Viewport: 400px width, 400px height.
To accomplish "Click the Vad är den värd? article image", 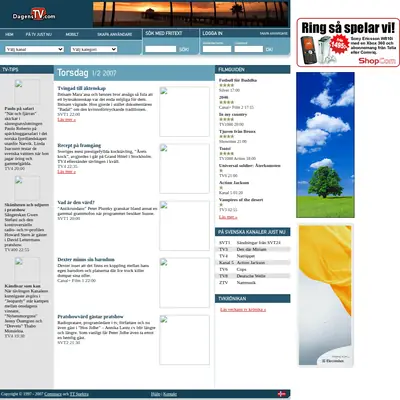I will pos(184,226).
